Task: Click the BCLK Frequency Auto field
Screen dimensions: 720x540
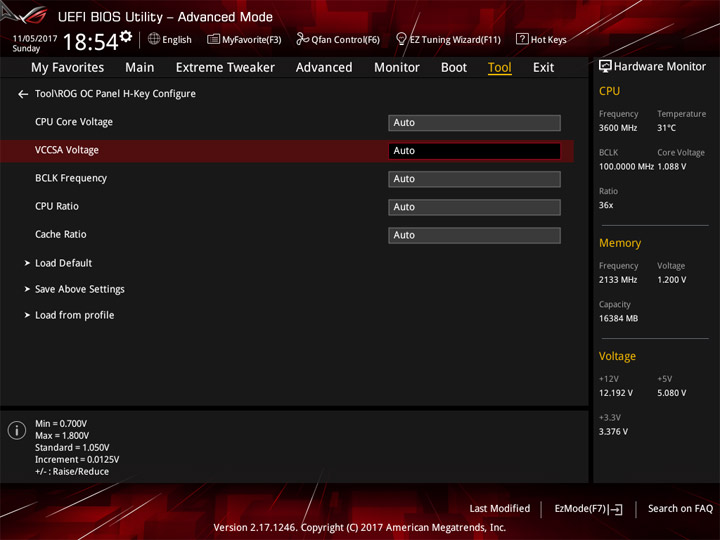Action: tap(474, 179)
